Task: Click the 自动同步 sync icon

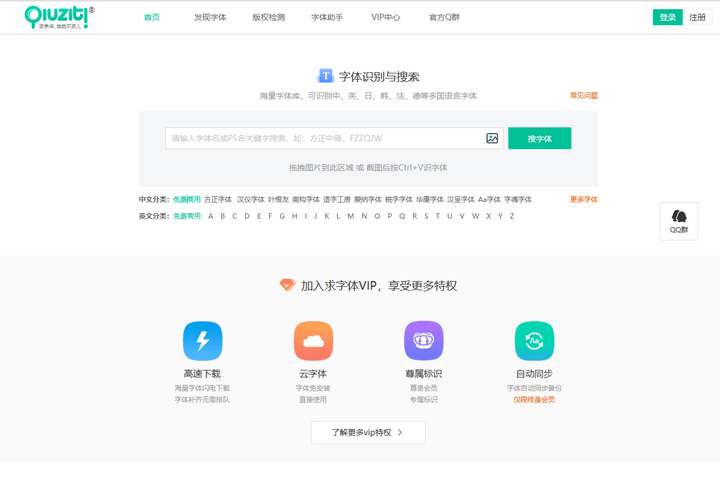Action: tap(534, 341)
